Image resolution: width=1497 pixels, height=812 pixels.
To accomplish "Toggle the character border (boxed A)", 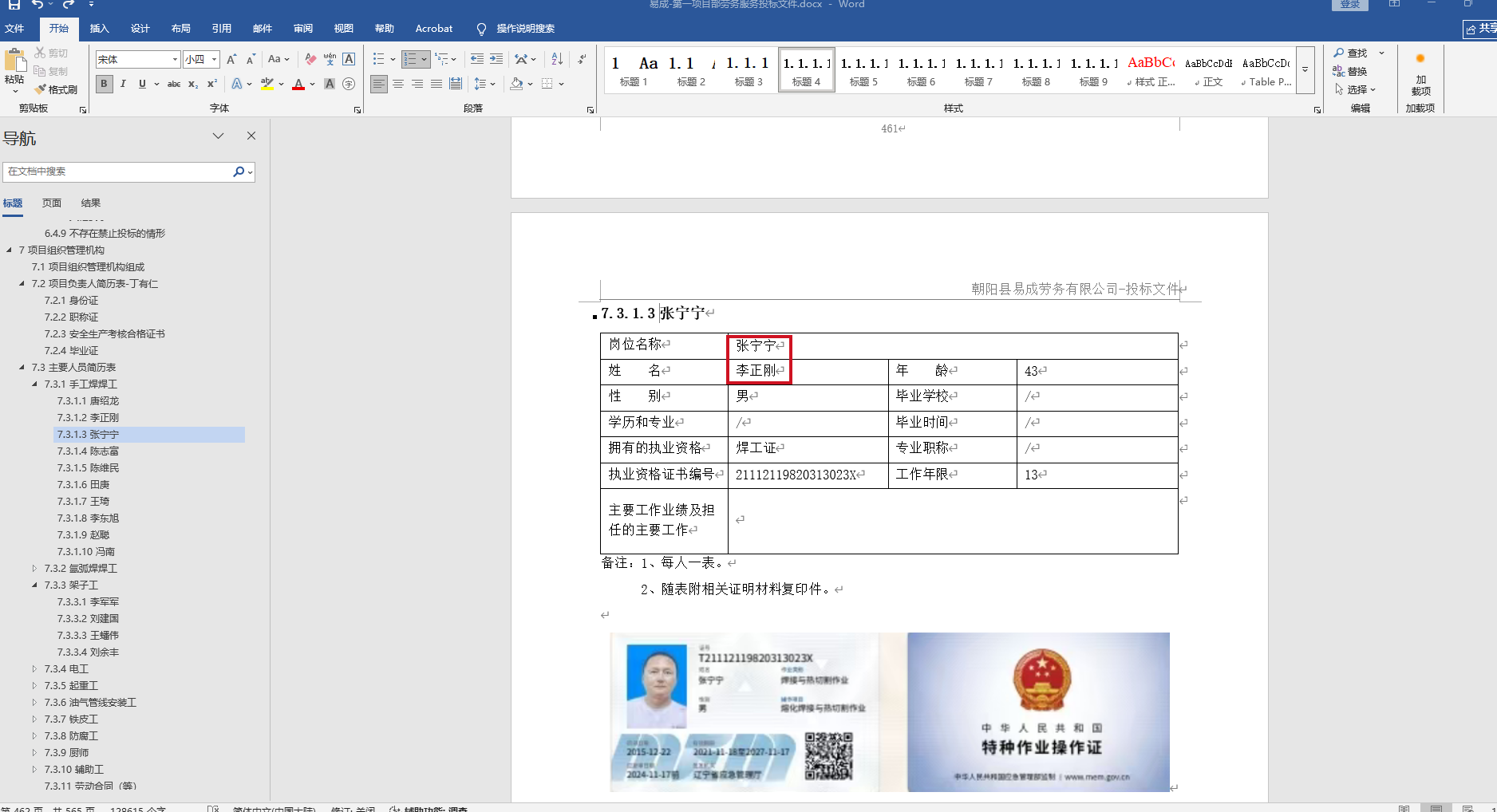I will pos(349,59).
